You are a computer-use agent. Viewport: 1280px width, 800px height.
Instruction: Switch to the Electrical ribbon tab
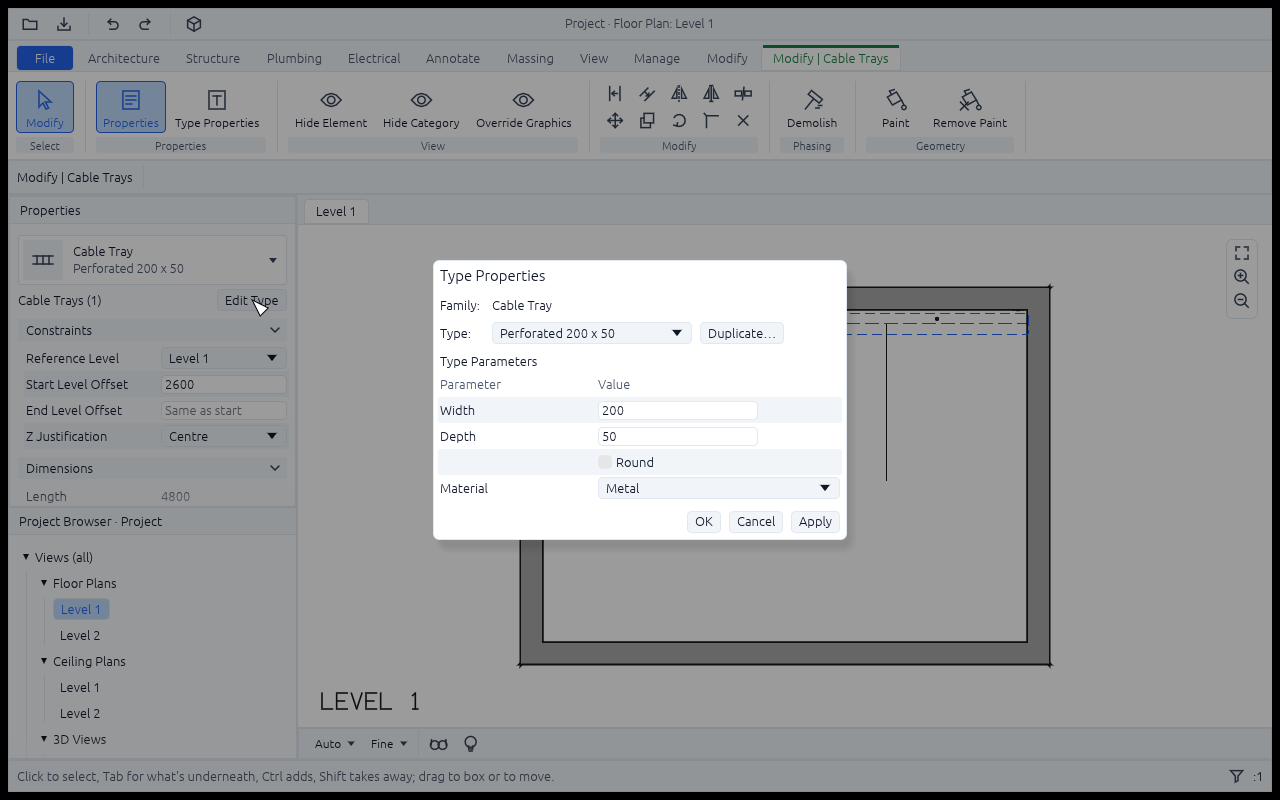pos(374,58)
